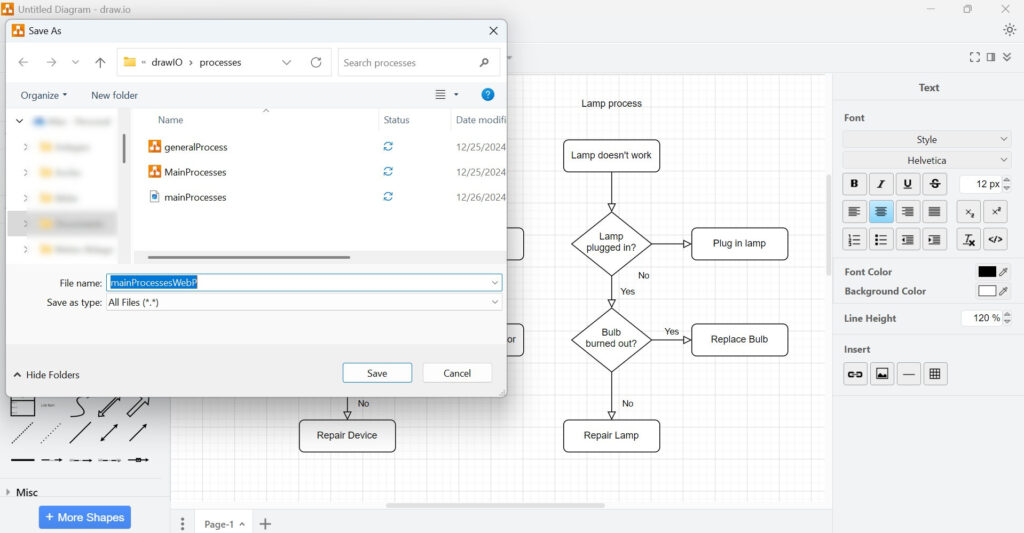Click the clear formatting icon
The image size is (1024, 533).
point(968,239)
